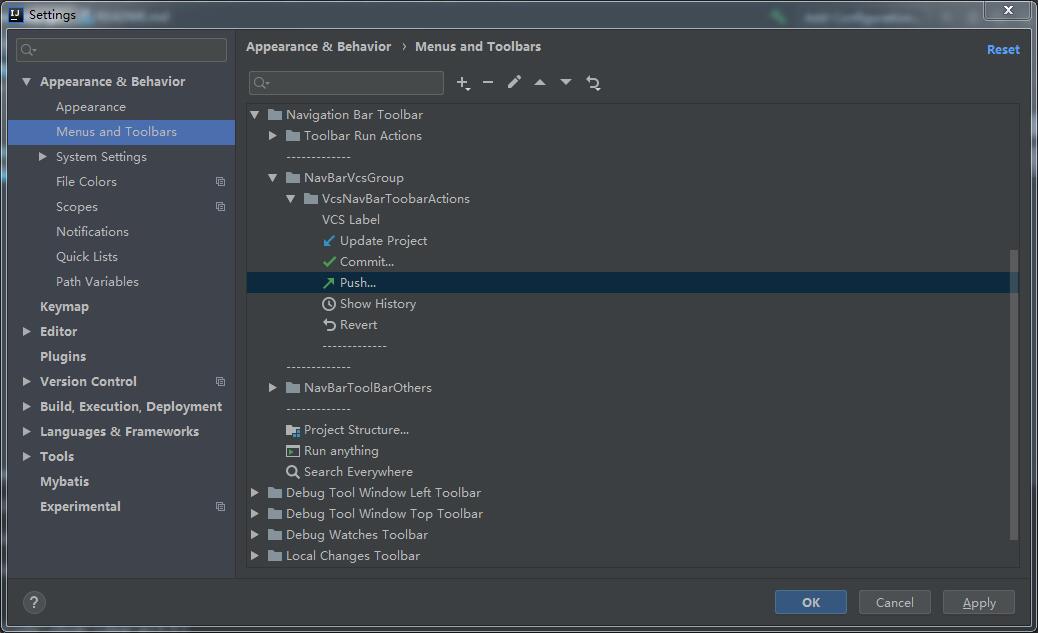
Task: Click the Restore defaults icon in toolbar
Action: point(593,83)
